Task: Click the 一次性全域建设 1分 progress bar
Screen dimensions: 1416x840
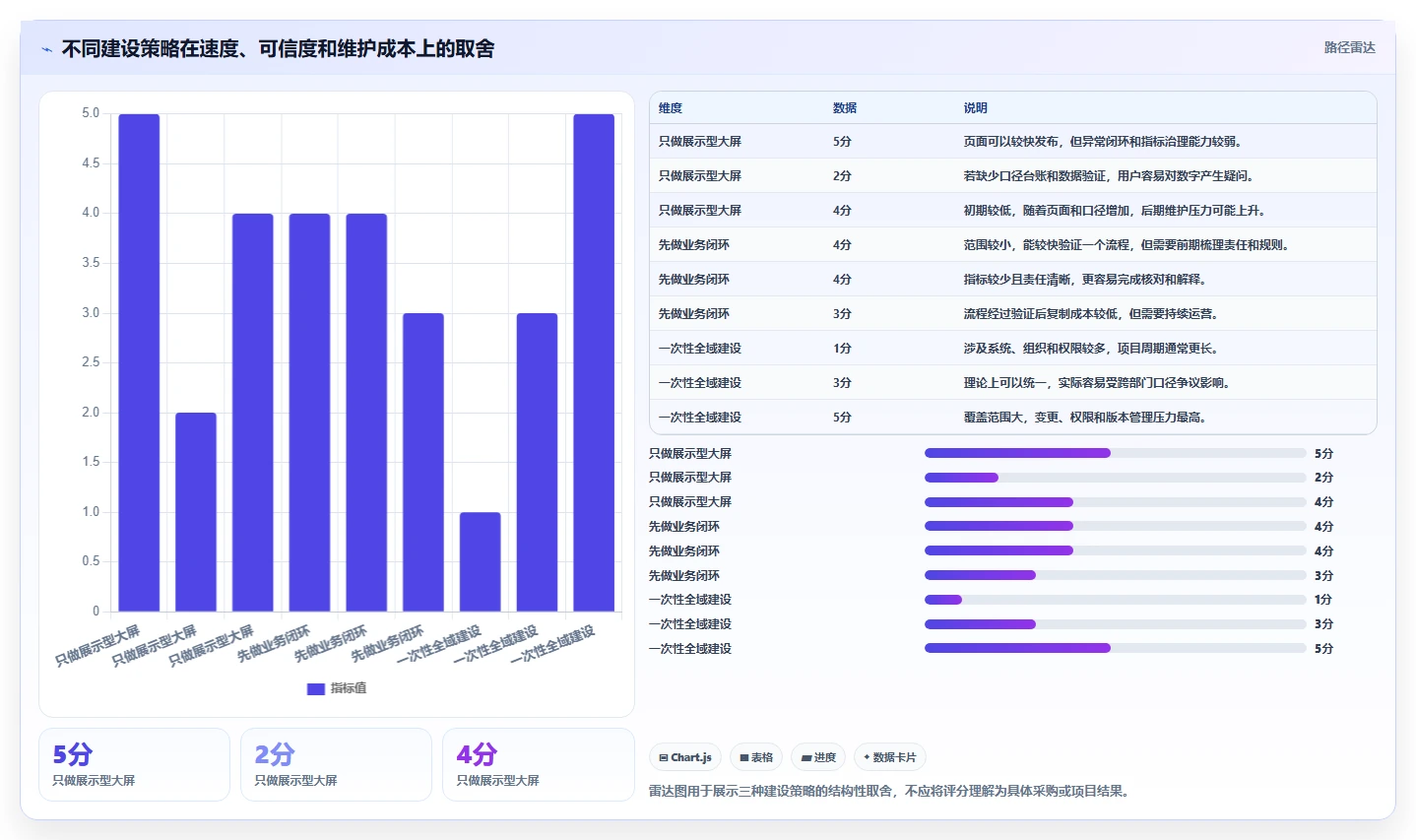Action: 1116,600
